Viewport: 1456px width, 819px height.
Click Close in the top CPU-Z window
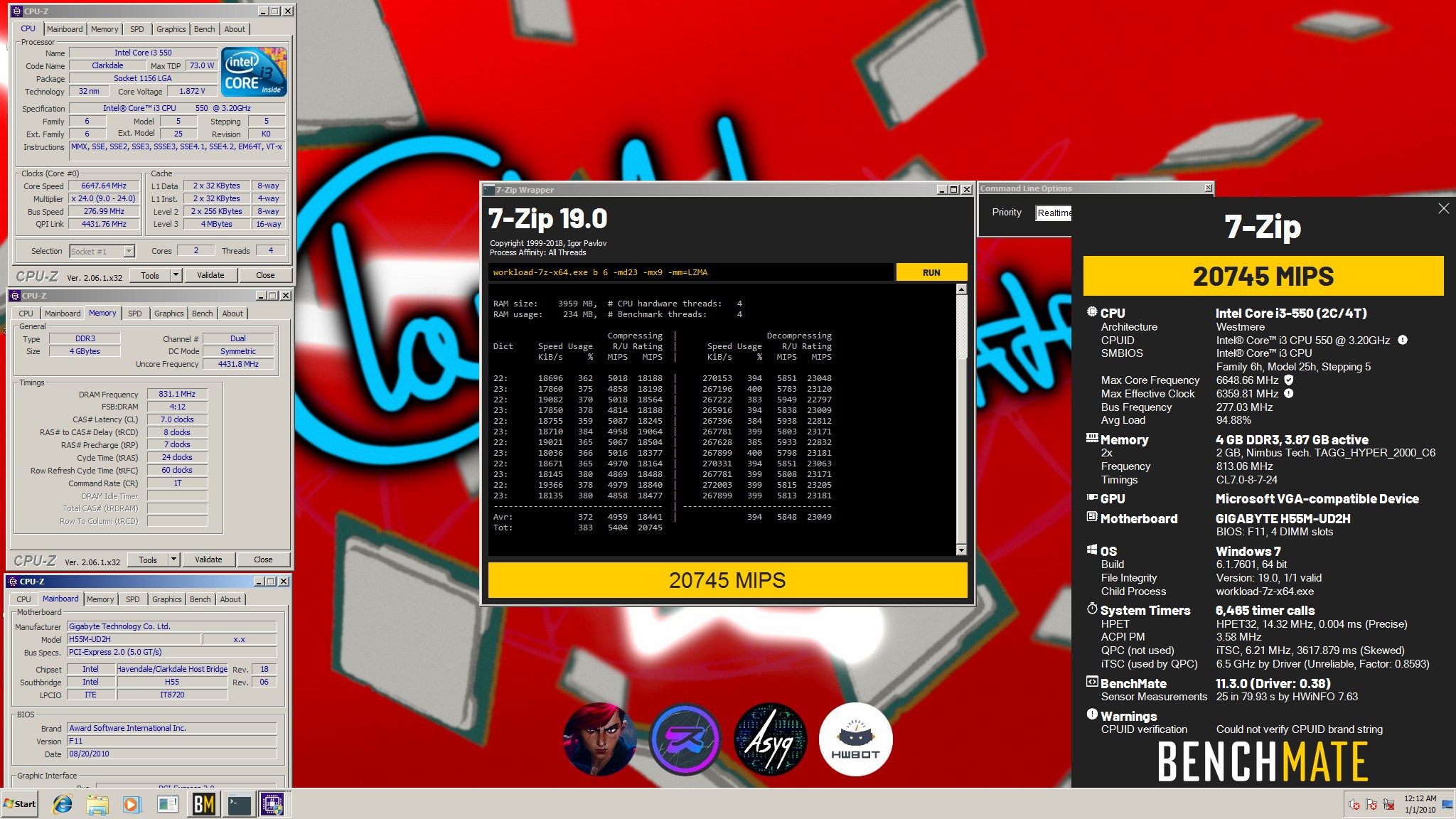click(265, 275)
